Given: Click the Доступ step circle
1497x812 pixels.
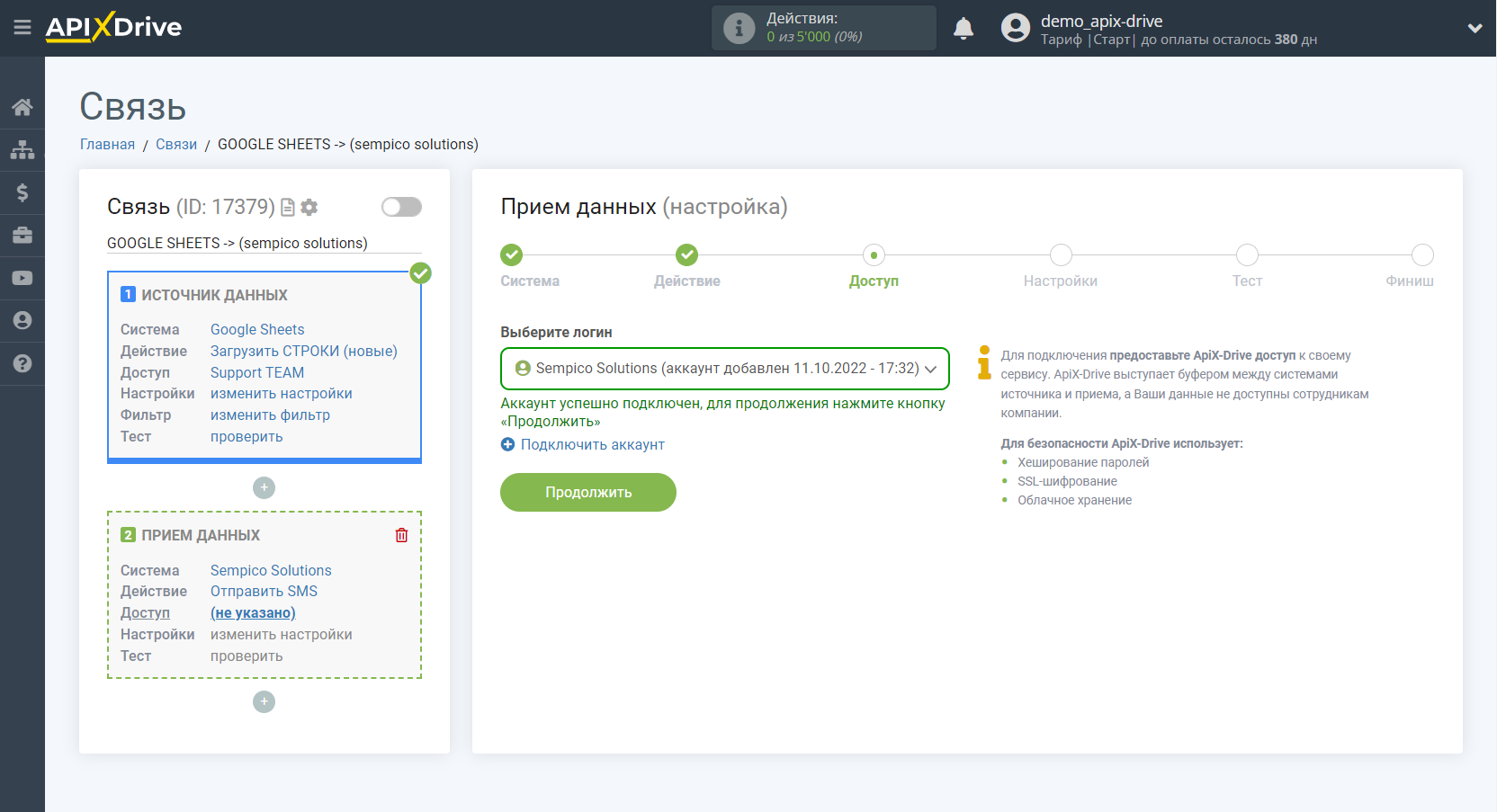Looking at the screenshot, I should 874,255.
